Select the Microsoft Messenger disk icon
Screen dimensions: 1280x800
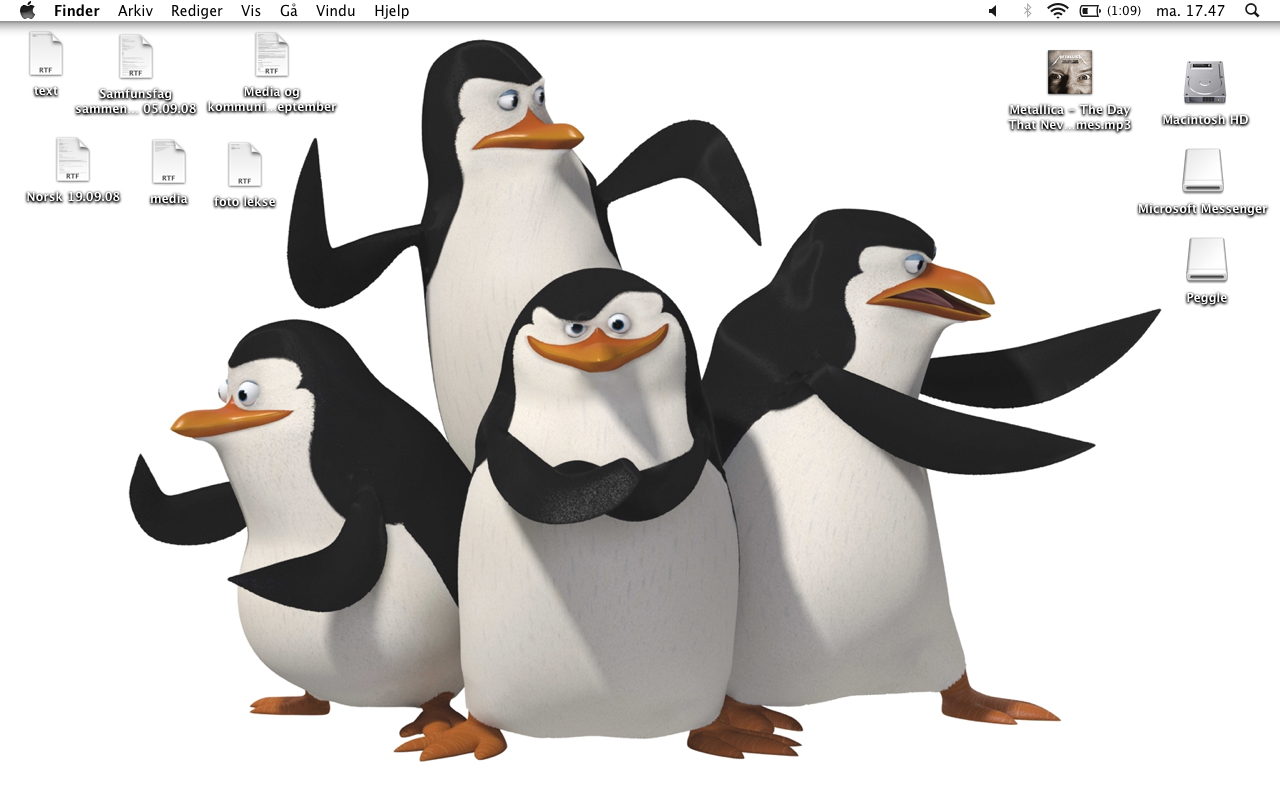pyautogui.click(x=1202, y=171)
